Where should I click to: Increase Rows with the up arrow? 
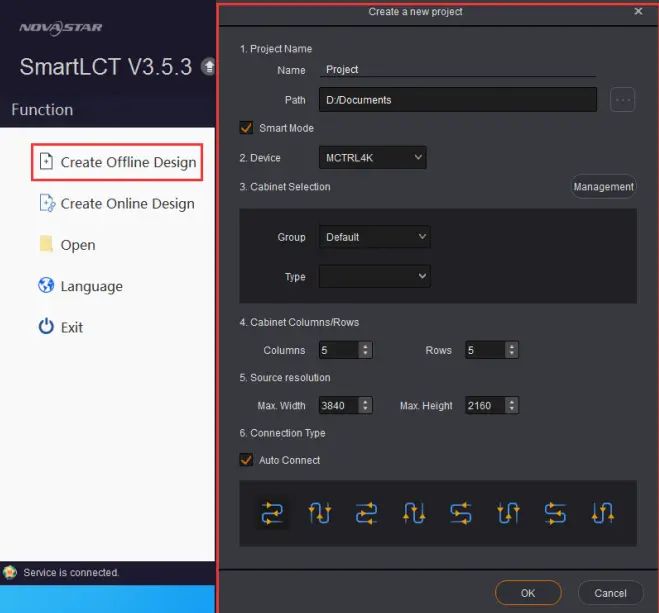(x=511, y=346)
